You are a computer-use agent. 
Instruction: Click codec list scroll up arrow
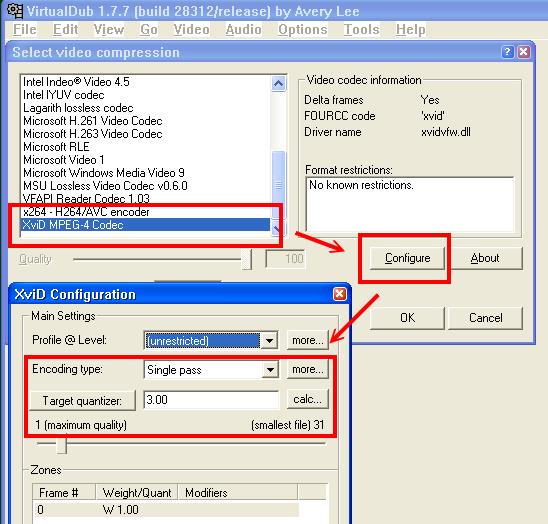tap(278, 84)
